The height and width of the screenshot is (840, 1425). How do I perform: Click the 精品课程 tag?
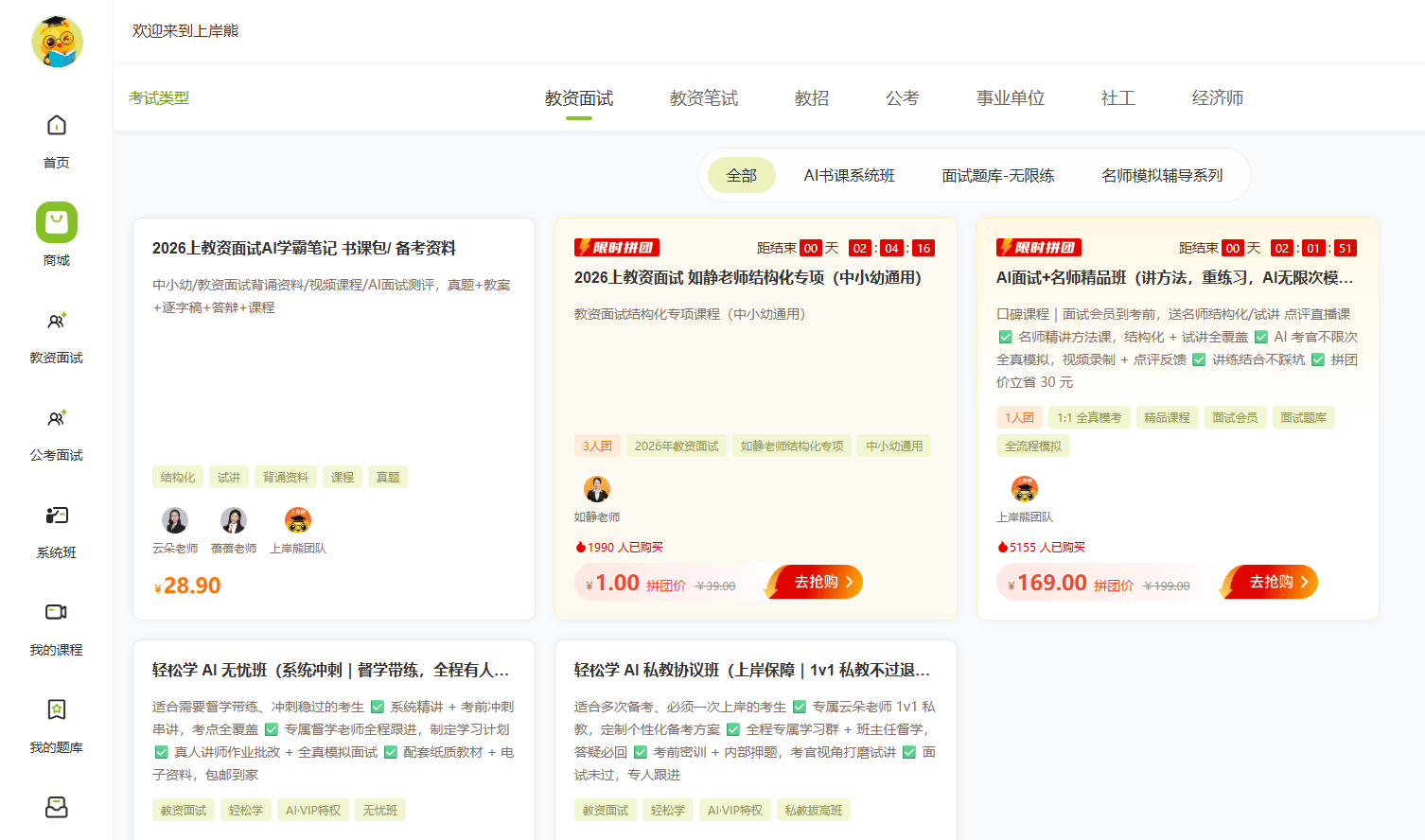(1167, 417)
